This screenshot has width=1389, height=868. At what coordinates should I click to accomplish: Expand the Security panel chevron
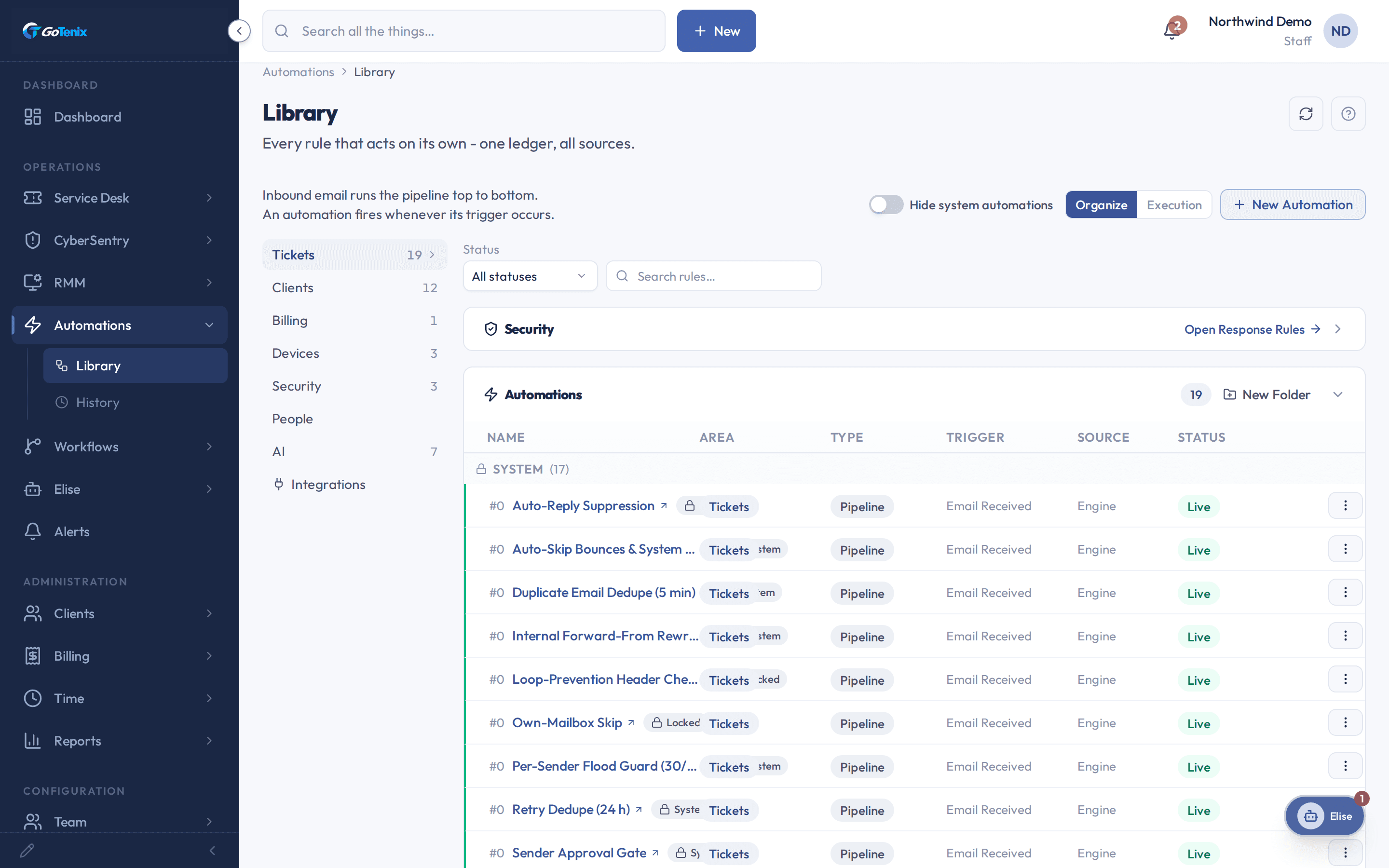pyautogui.click(x=1338, y=329)
